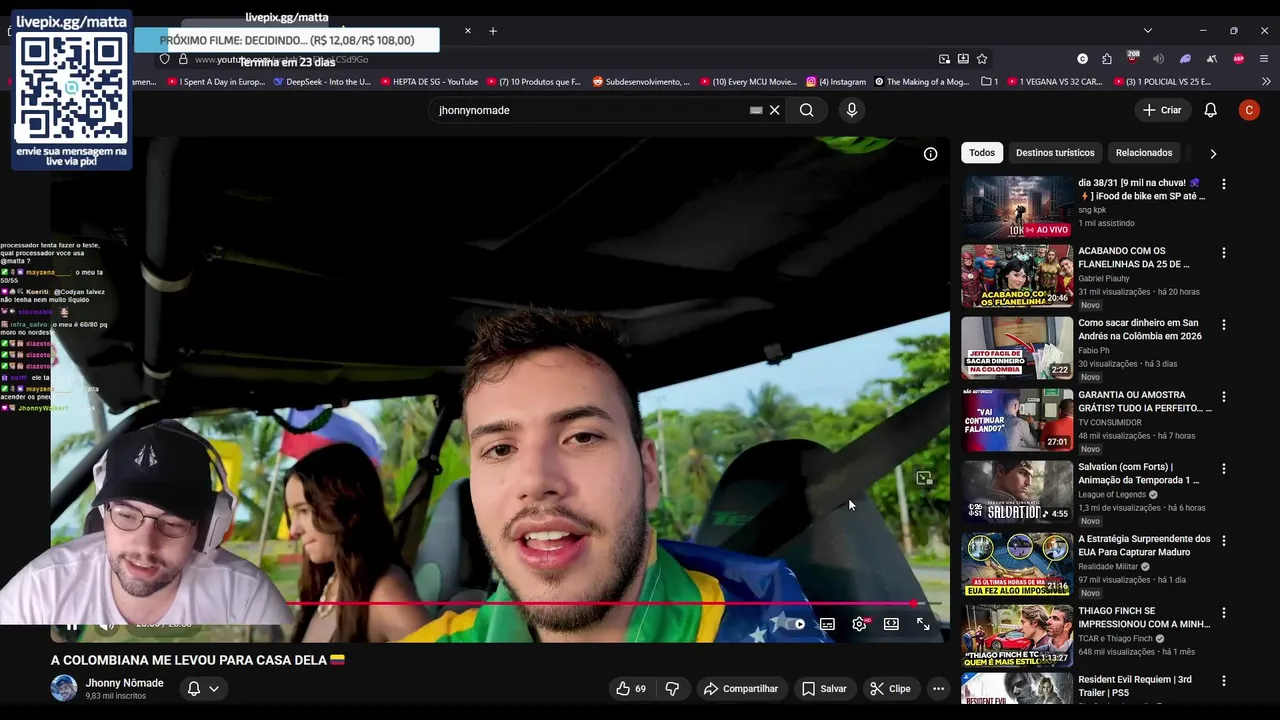The image size is (1280, 720).
Task: Switch to theater mode
Action: click(891, 624)
